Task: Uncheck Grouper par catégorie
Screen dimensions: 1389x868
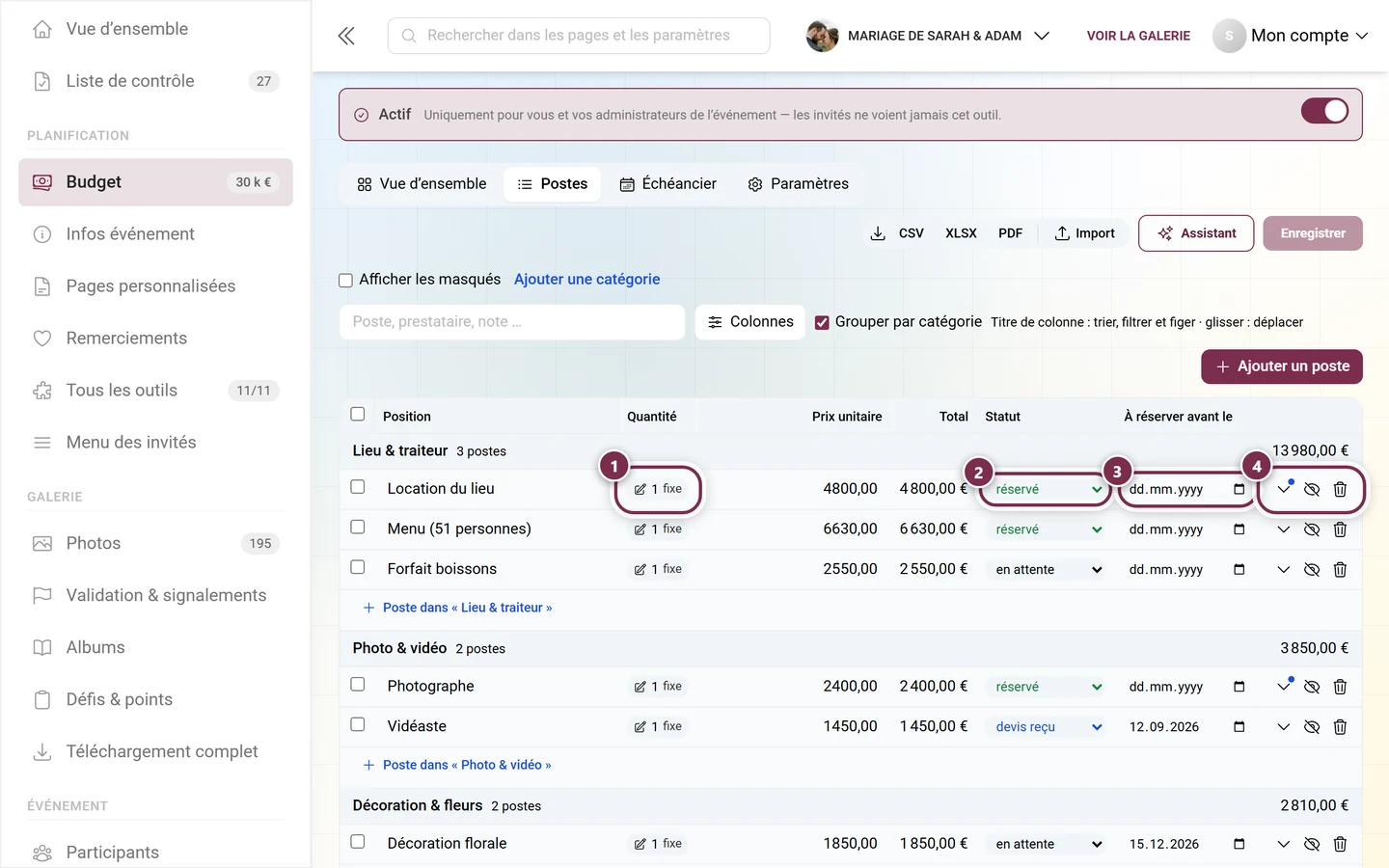Action: pos(822,323)
